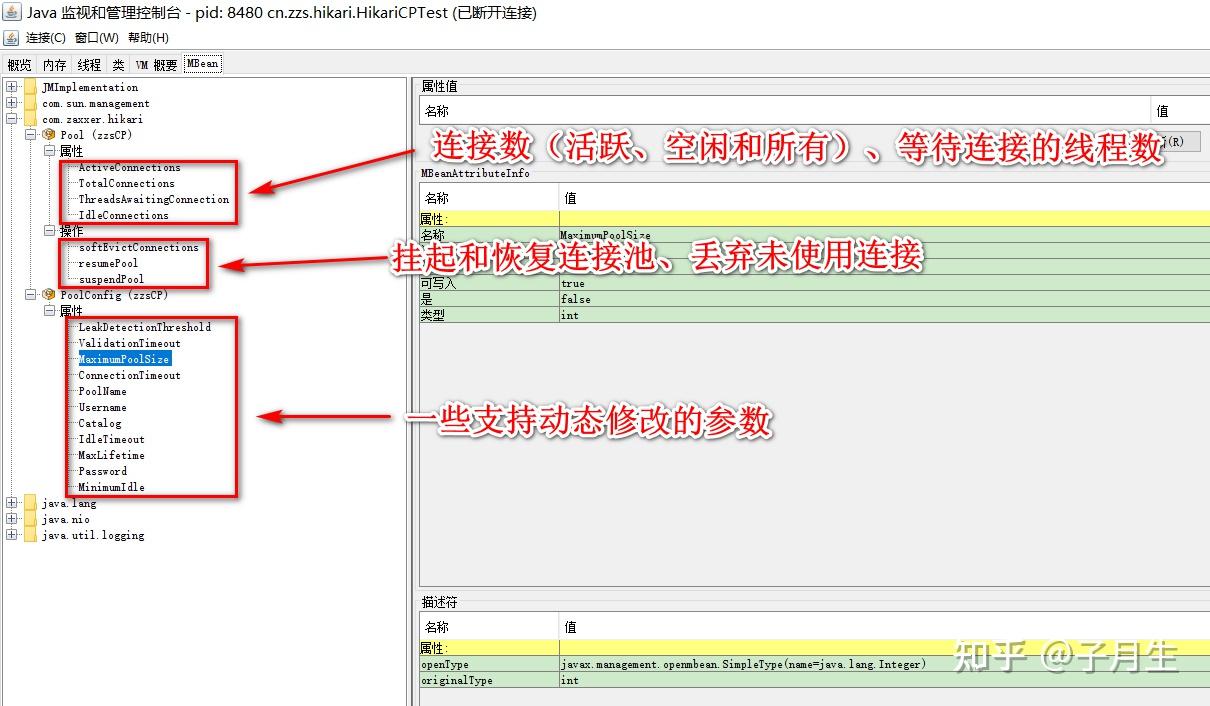Switch to the 内存 tab
The width and height of the screenshot is (1210, 706).
point(55,63)
